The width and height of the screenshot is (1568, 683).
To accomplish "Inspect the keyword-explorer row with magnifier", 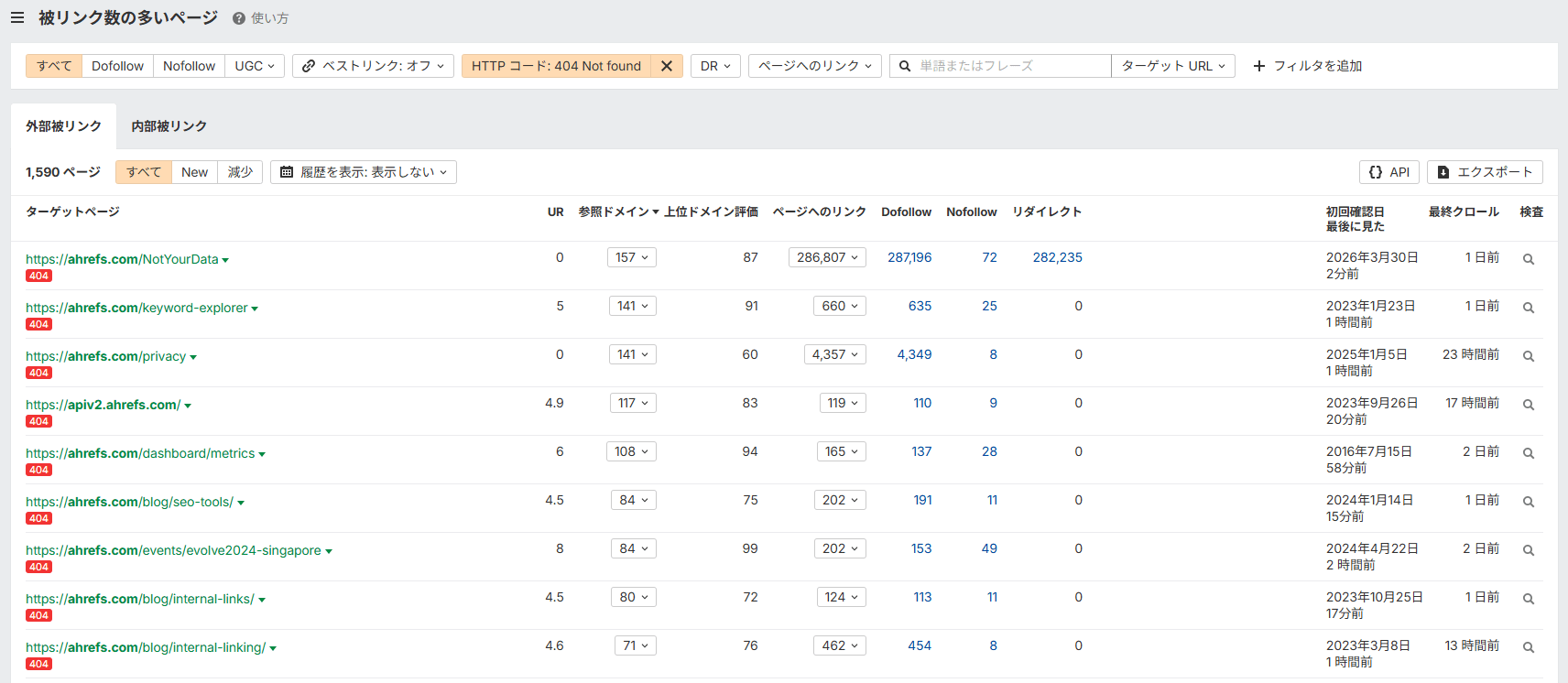I will tap(1529, 308).
